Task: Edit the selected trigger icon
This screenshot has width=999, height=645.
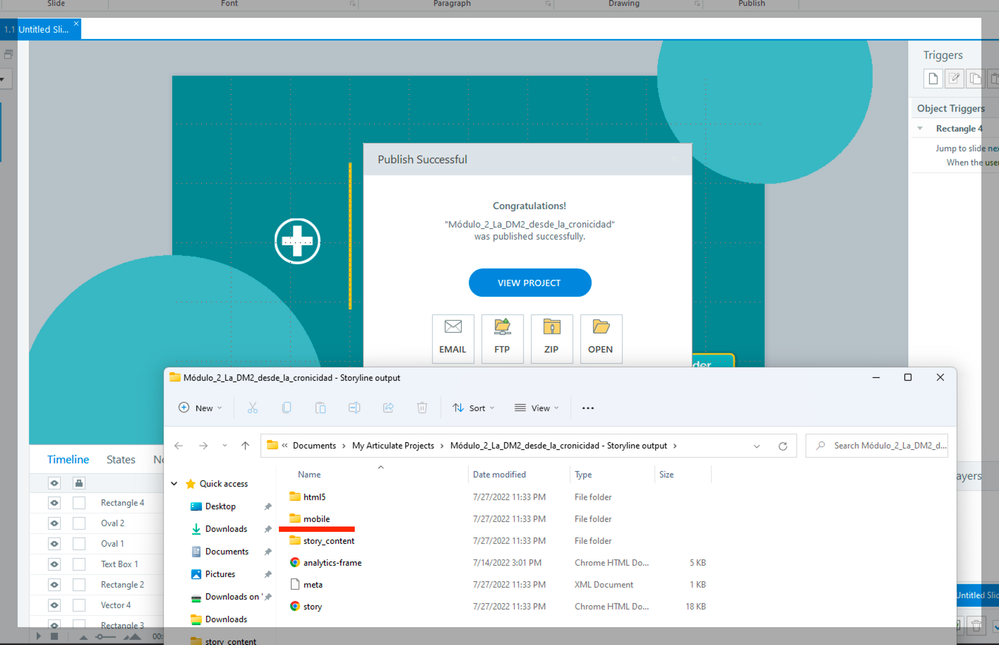Action: tap(954, 78)
